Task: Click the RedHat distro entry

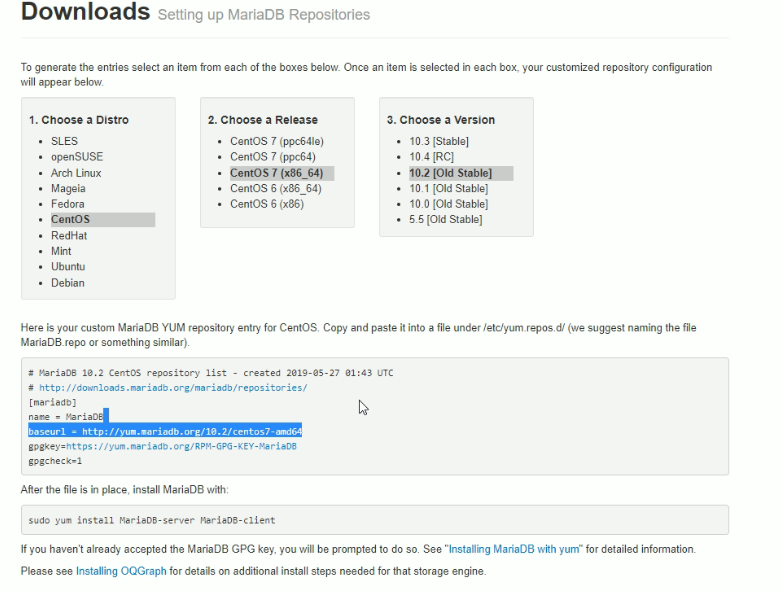Action: pos(69,235)
